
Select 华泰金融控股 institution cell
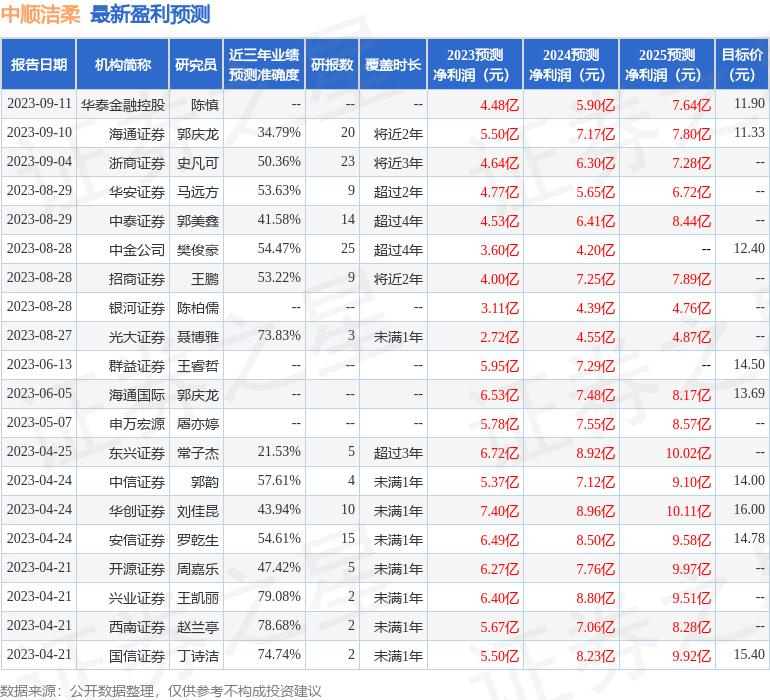pyautogui.click(x=123, y=105)
